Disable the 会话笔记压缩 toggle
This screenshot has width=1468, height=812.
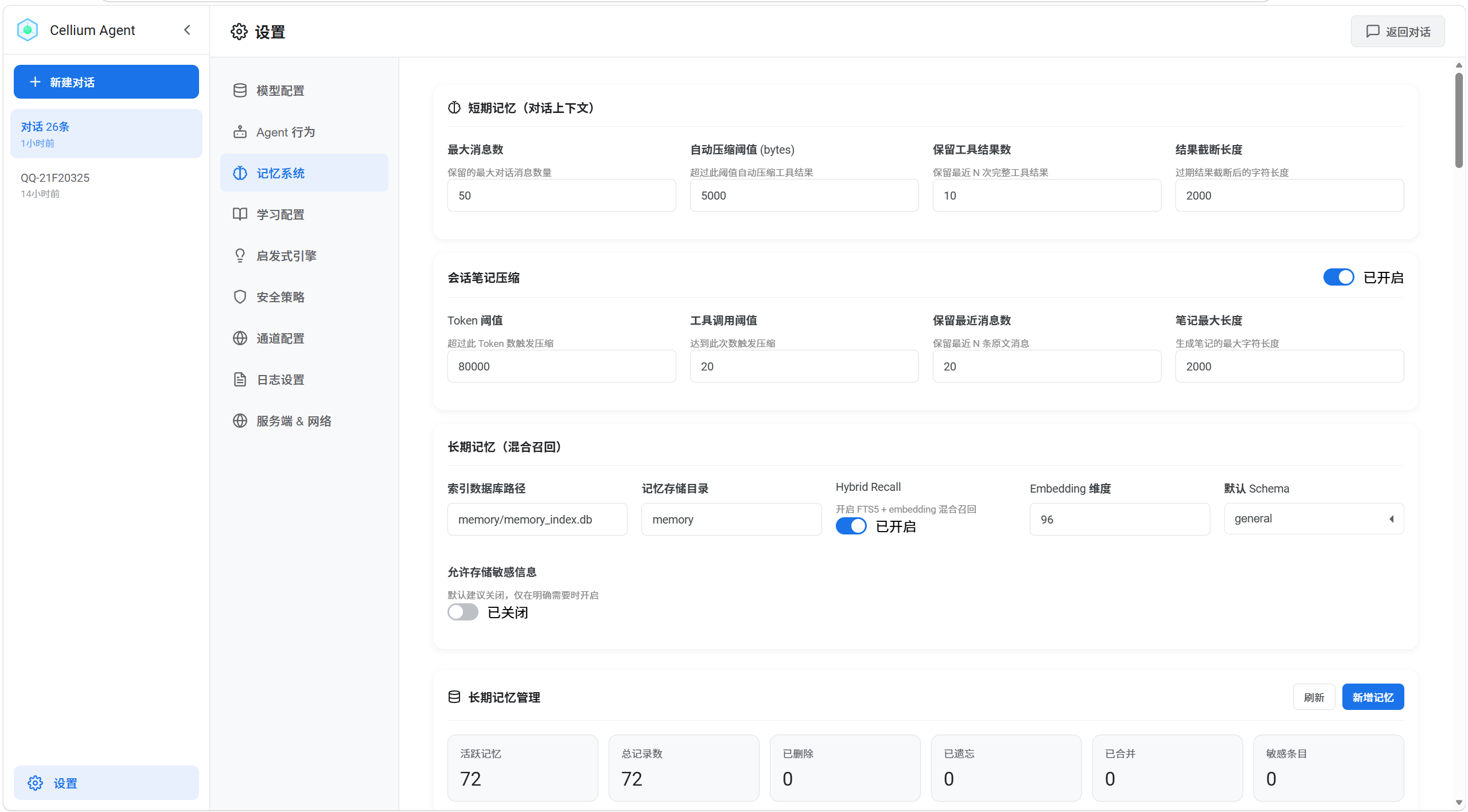[1338, 278]
